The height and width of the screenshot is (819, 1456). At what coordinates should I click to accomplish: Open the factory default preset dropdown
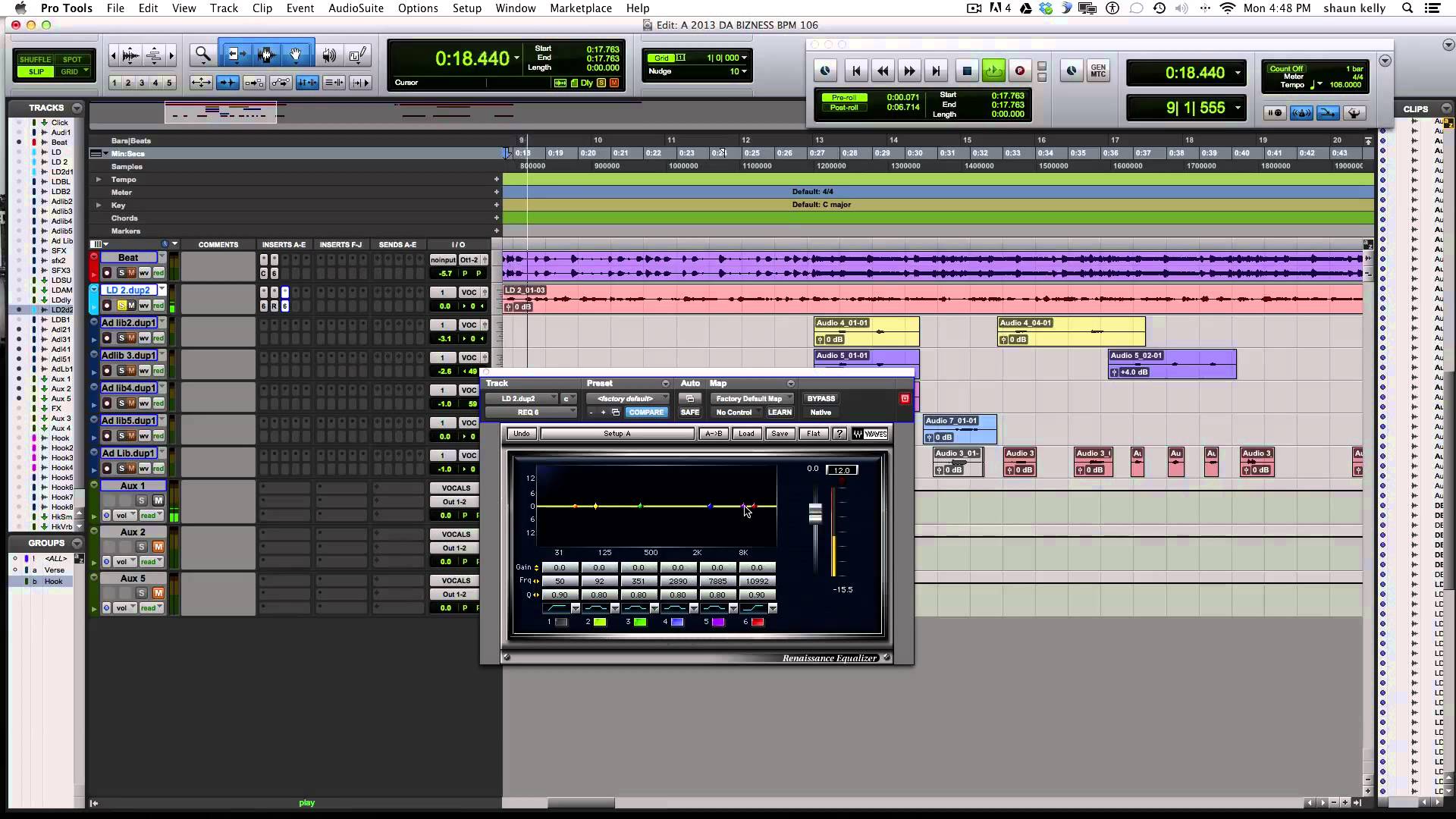(628, 399)
